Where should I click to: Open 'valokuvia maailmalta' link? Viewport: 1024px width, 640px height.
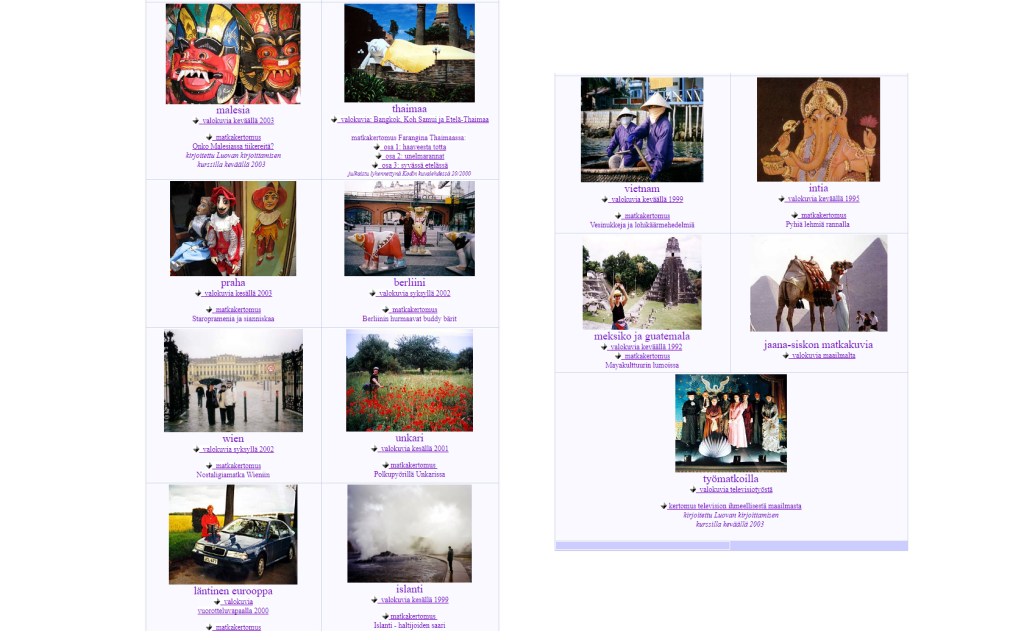tap(823, 356)
